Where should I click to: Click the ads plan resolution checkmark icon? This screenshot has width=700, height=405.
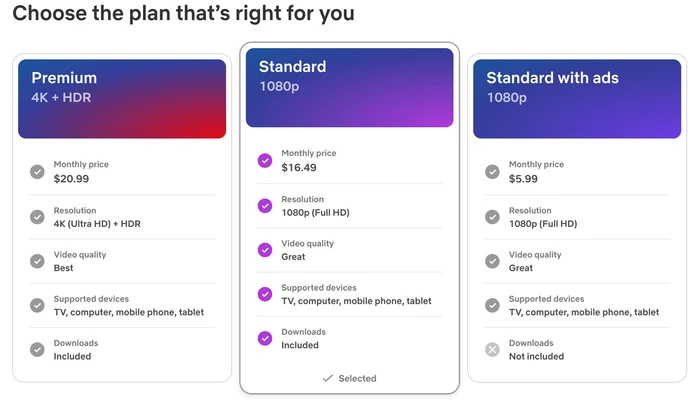pos(492,217)
